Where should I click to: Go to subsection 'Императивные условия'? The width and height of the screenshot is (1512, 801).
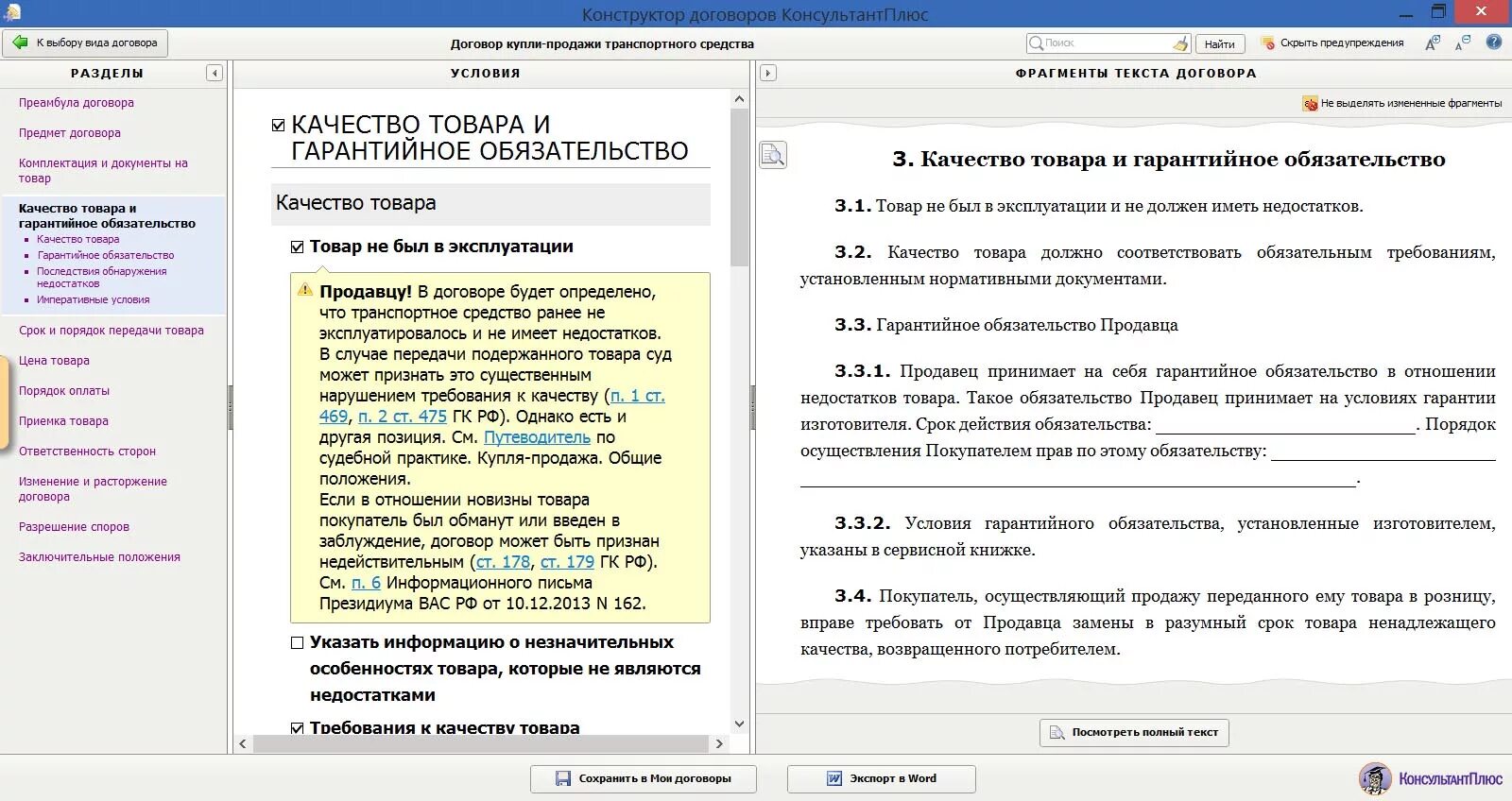(x=94, y=299)
